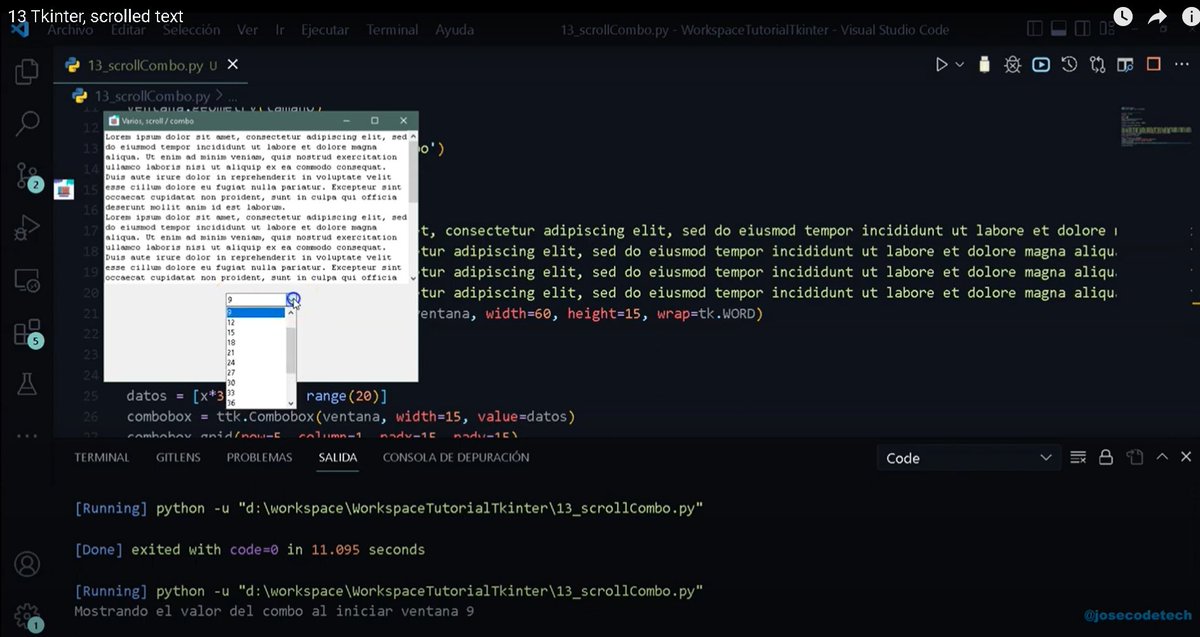Screen dimensions: 1200x637
Task: Open the Ayuda menu
Action: click(454, 30)
